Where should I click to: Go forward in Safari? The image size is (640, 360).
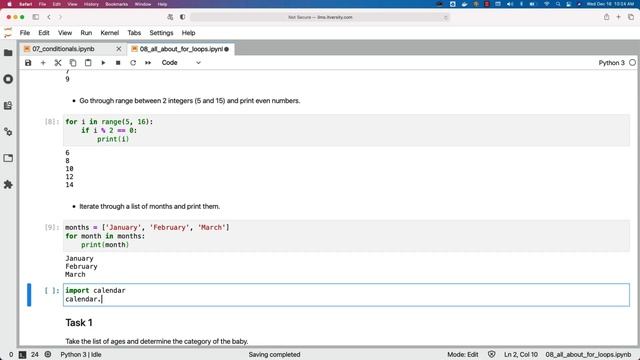[60, 17]
